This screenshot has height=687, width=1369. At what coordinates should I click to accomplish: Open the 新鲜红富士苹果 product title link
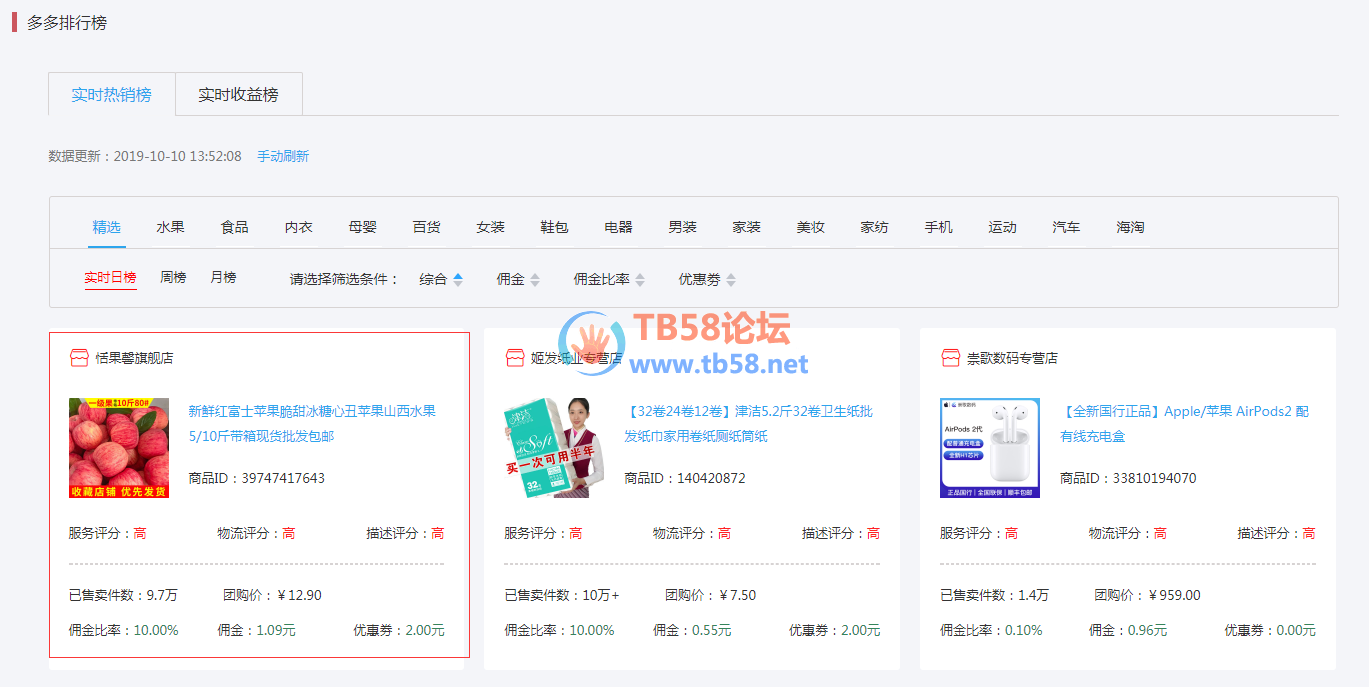click(312, 424)
